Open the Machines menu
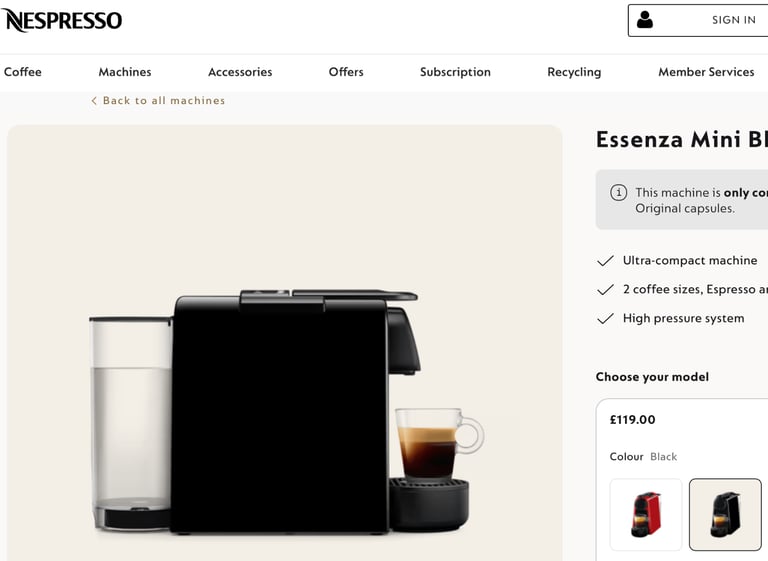Viewport: 768px width, 561px height. point(125,72)
